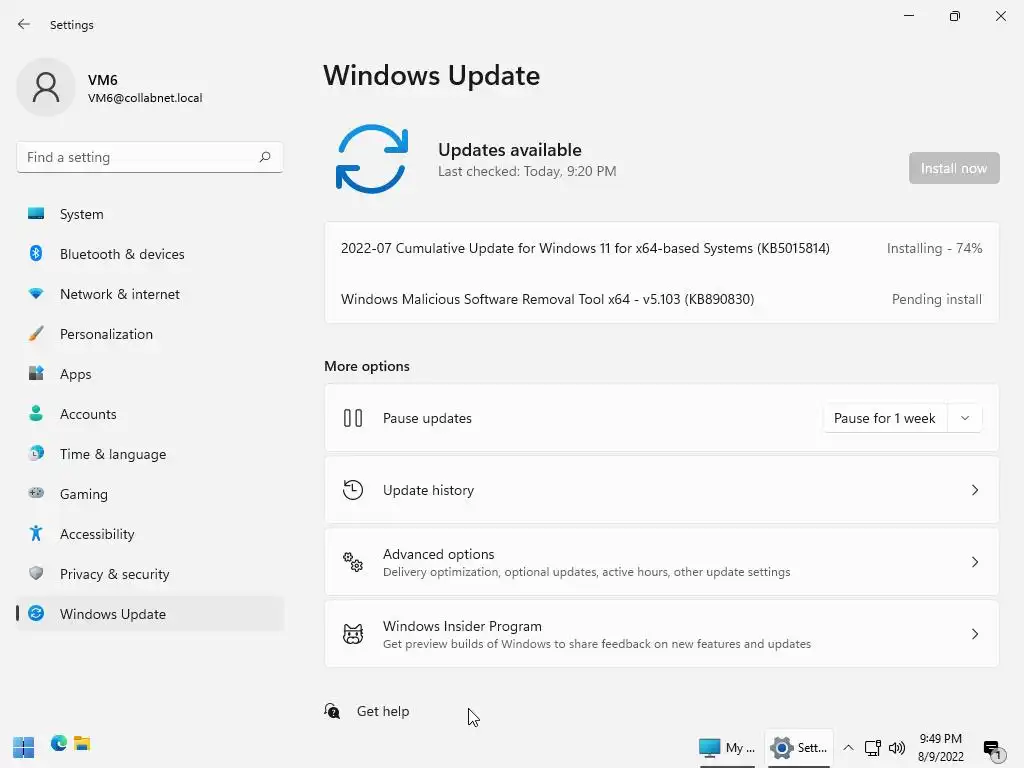Open the notification center icon
Image resolution: width=1024 pixels, height=768 pixels.
993,750
